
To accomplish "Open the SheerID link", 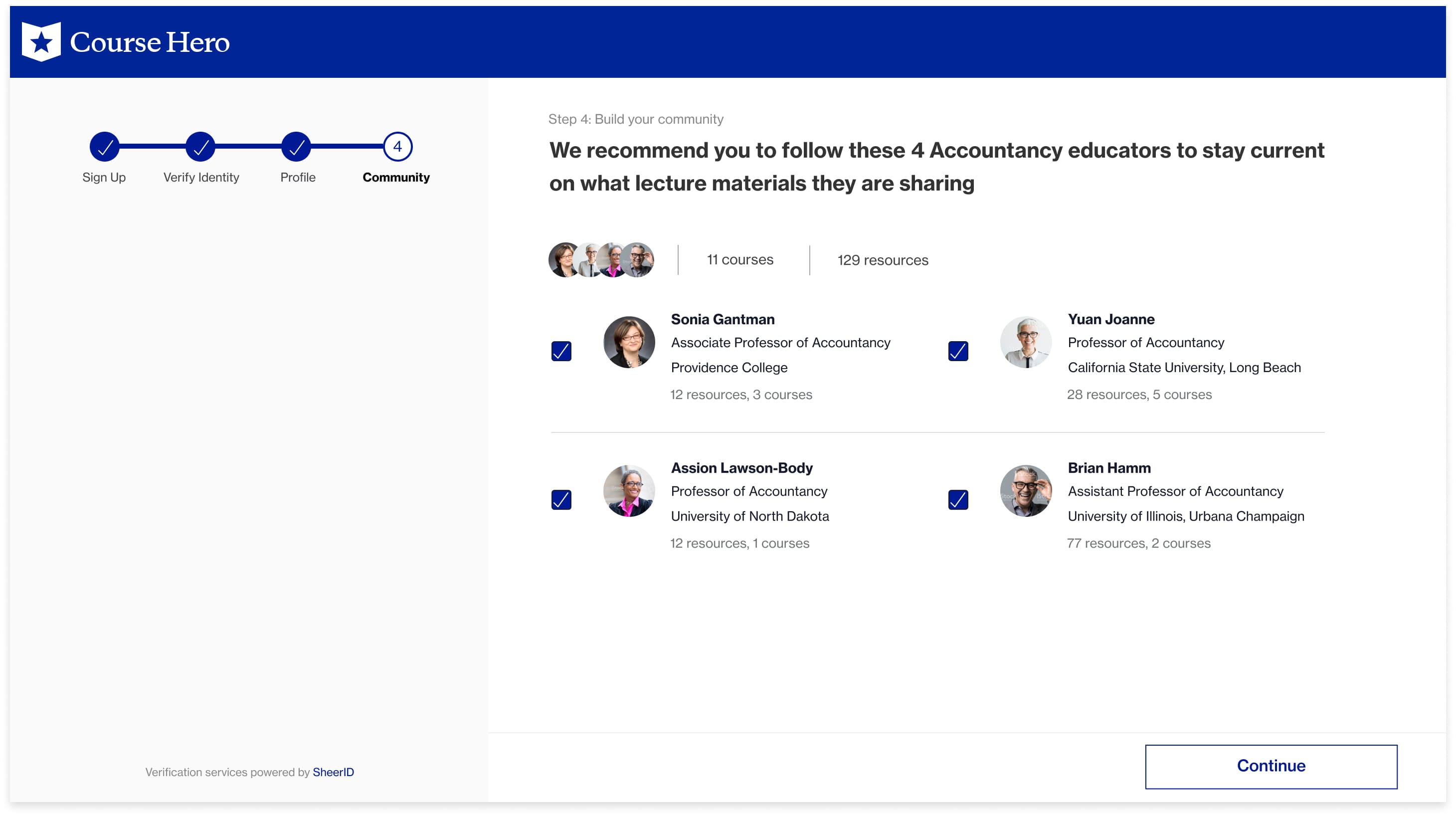I will [333, 772].
